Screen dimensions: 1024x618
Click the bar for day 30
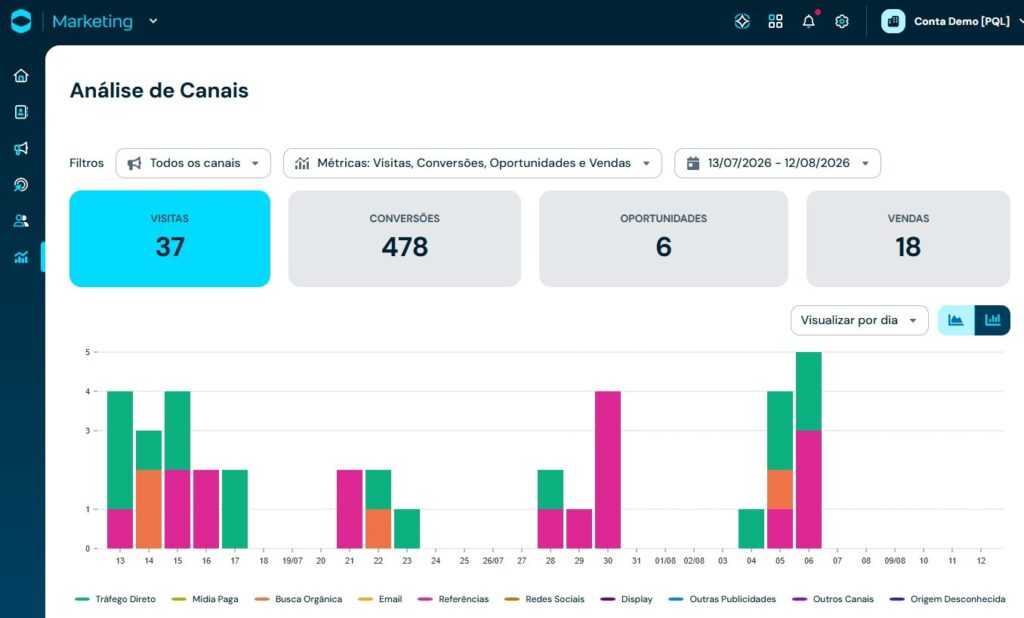(608, 470)
